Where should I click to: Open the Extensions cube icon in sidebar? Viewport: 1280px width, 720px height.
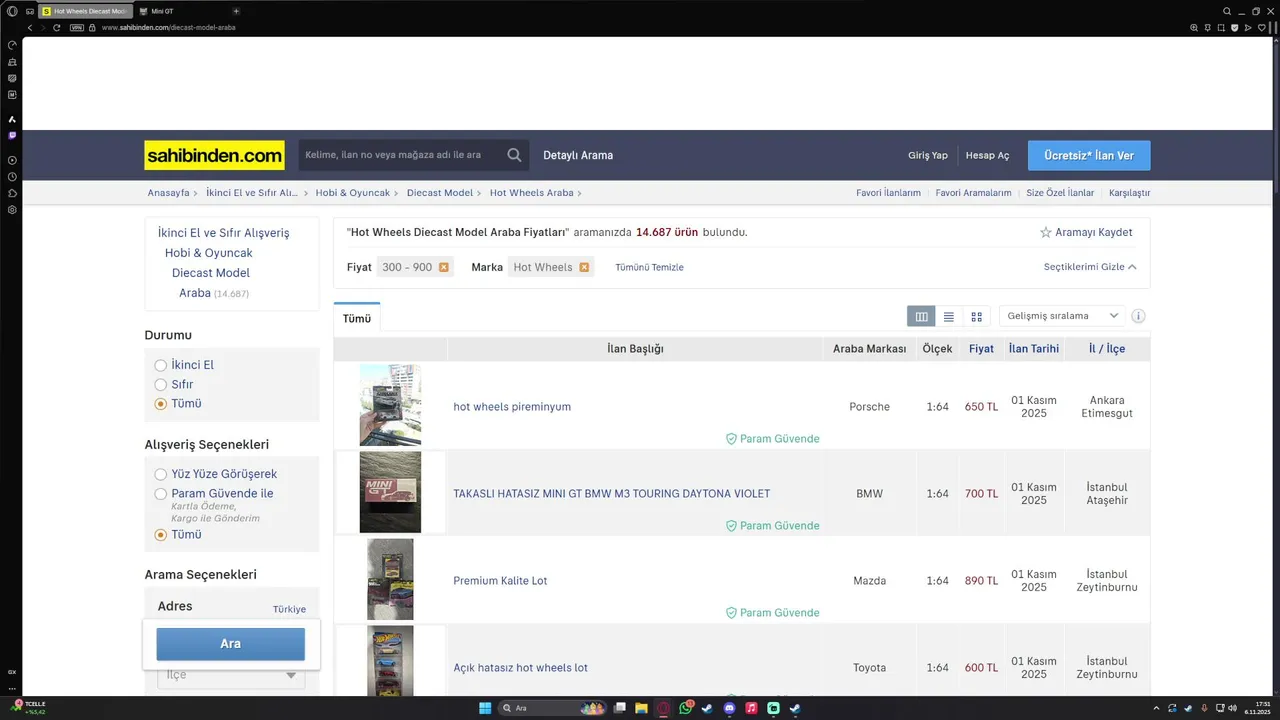[12, 193]
